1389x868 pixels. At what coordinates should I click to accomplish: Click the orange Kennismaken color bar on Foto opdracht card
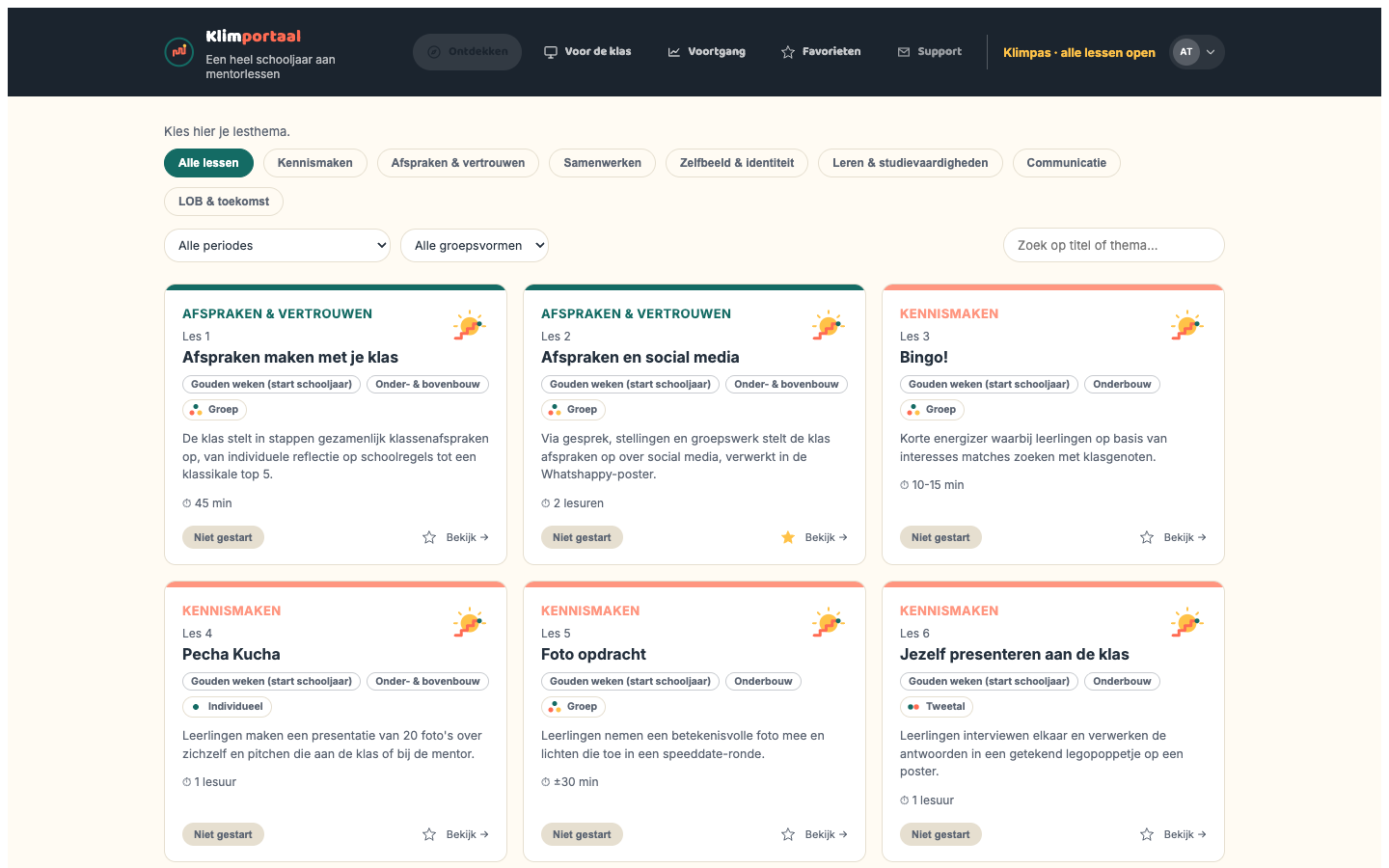click(694, 583)
